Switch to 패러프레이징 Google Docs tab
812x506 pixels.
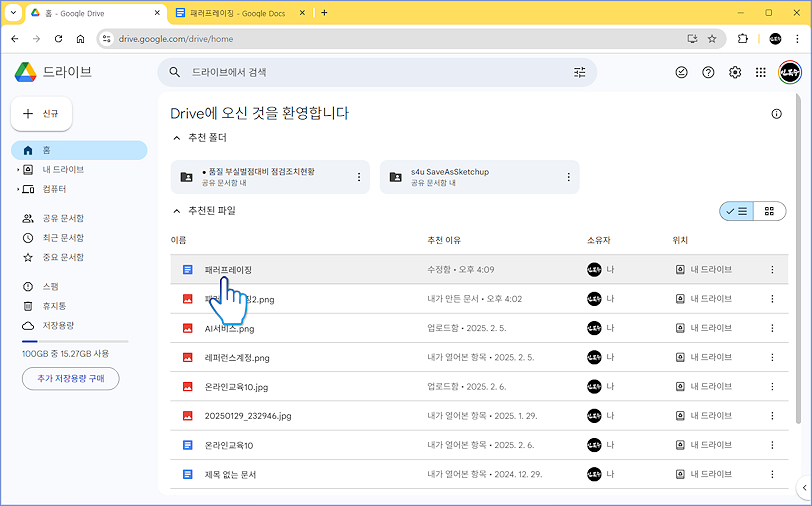237,13
